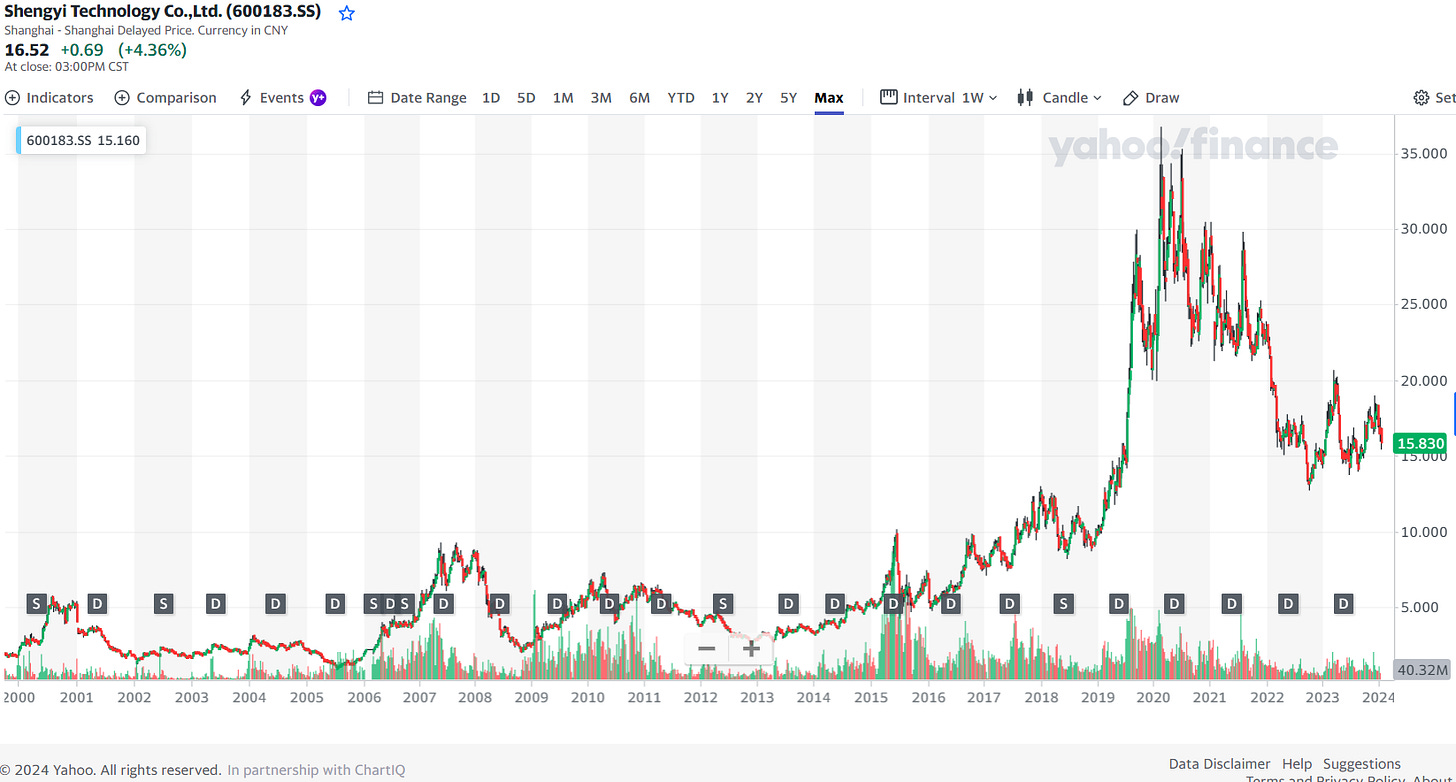Click the Candle chart-type icon
Viewport: 1456px width, 782px height.
click(x=1023, y=97)
